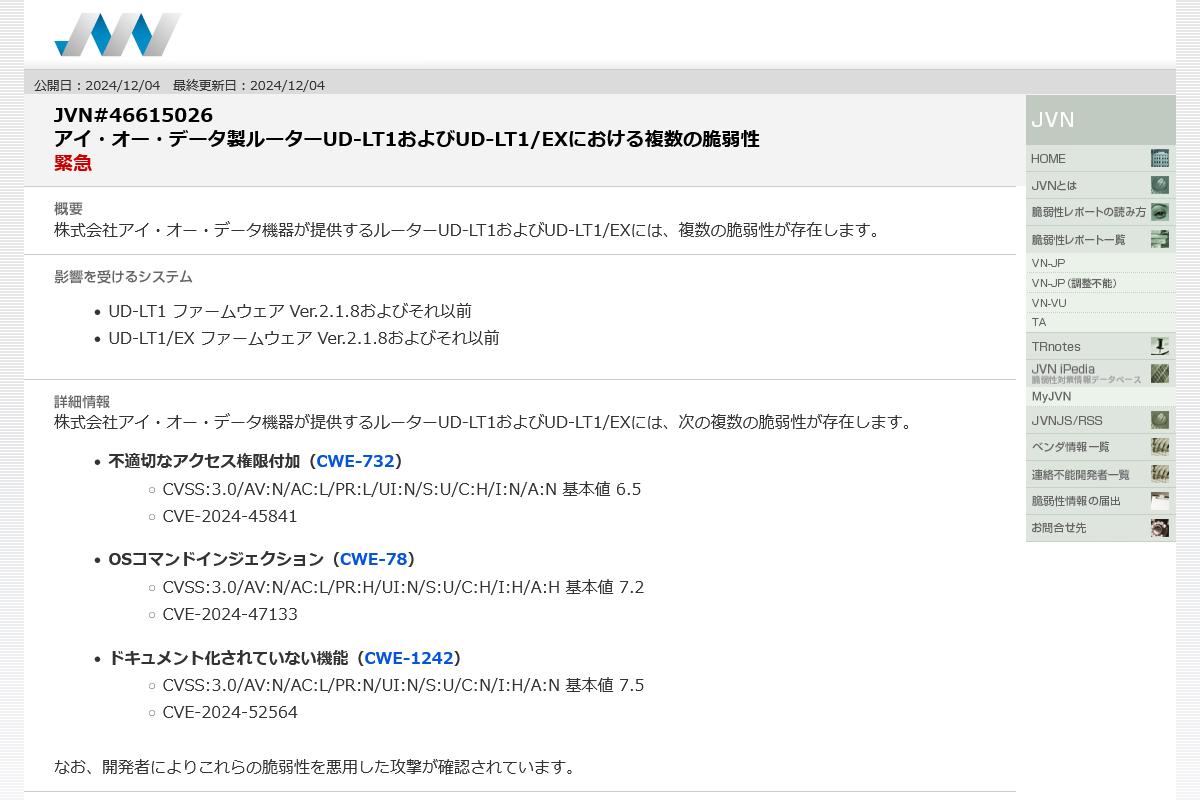Open the CWE-1242 link
Image resolution: width=1200 pixels, height=800 pixels.
409,658
